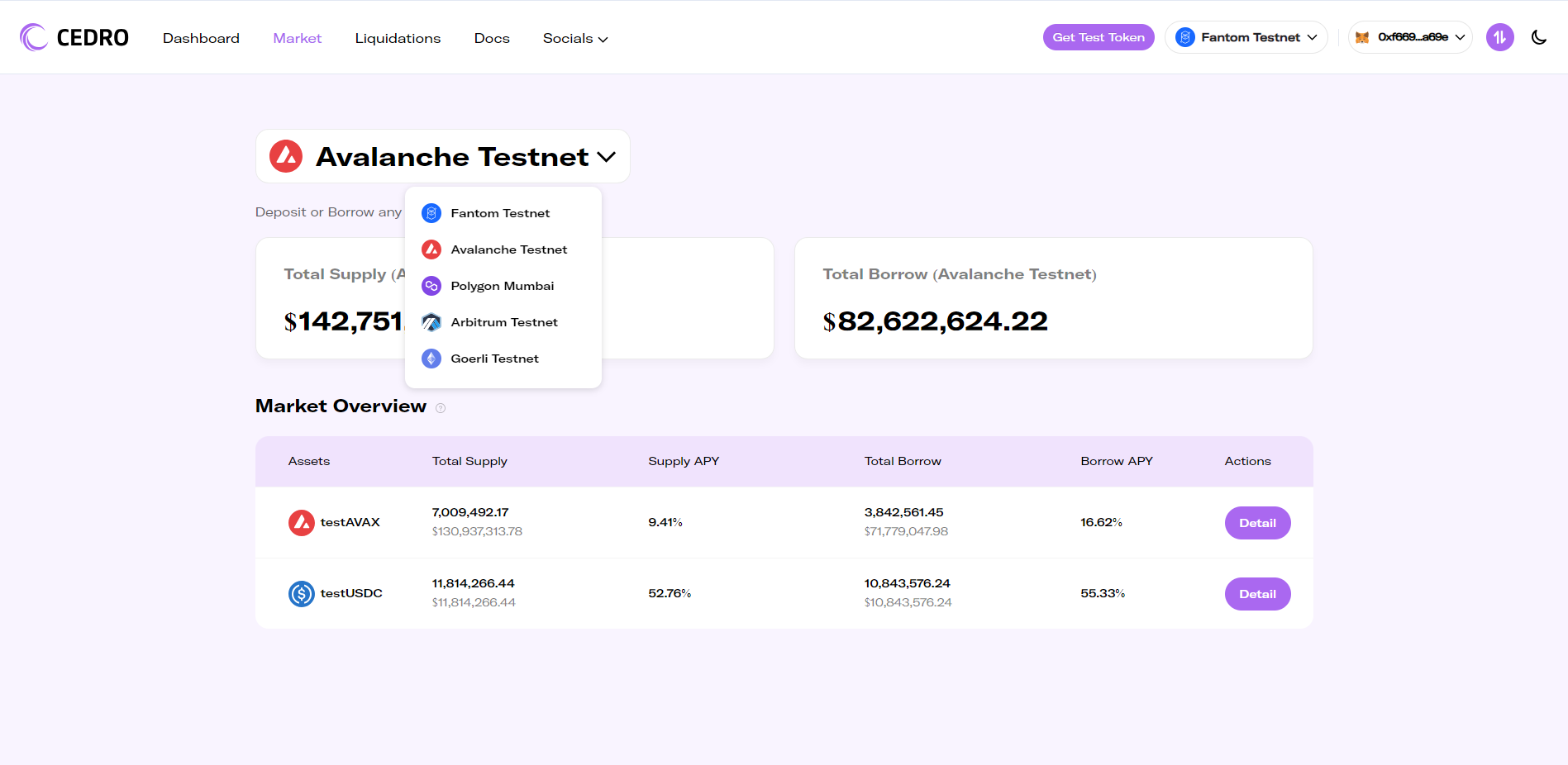
Task: Click the Fantom icon in the header network button
Action: coord(1185,37)
